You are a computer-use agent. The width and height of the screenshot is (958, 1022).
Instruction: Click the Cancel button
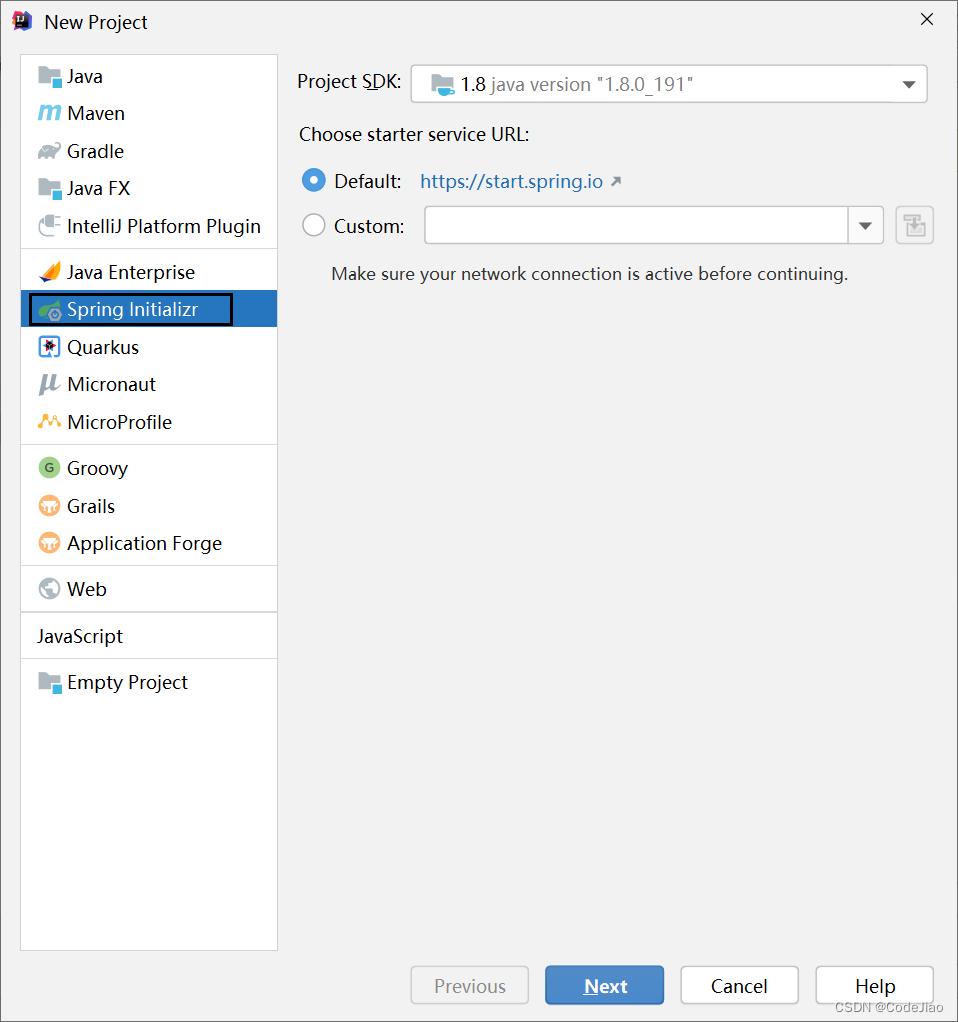(739, 986)
